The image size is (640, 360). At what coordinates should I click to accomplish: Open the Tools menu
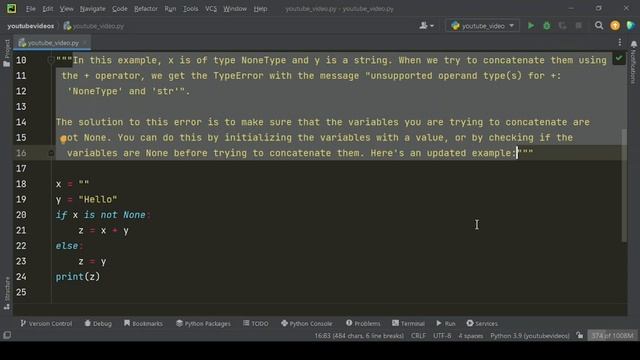[190, 9]
